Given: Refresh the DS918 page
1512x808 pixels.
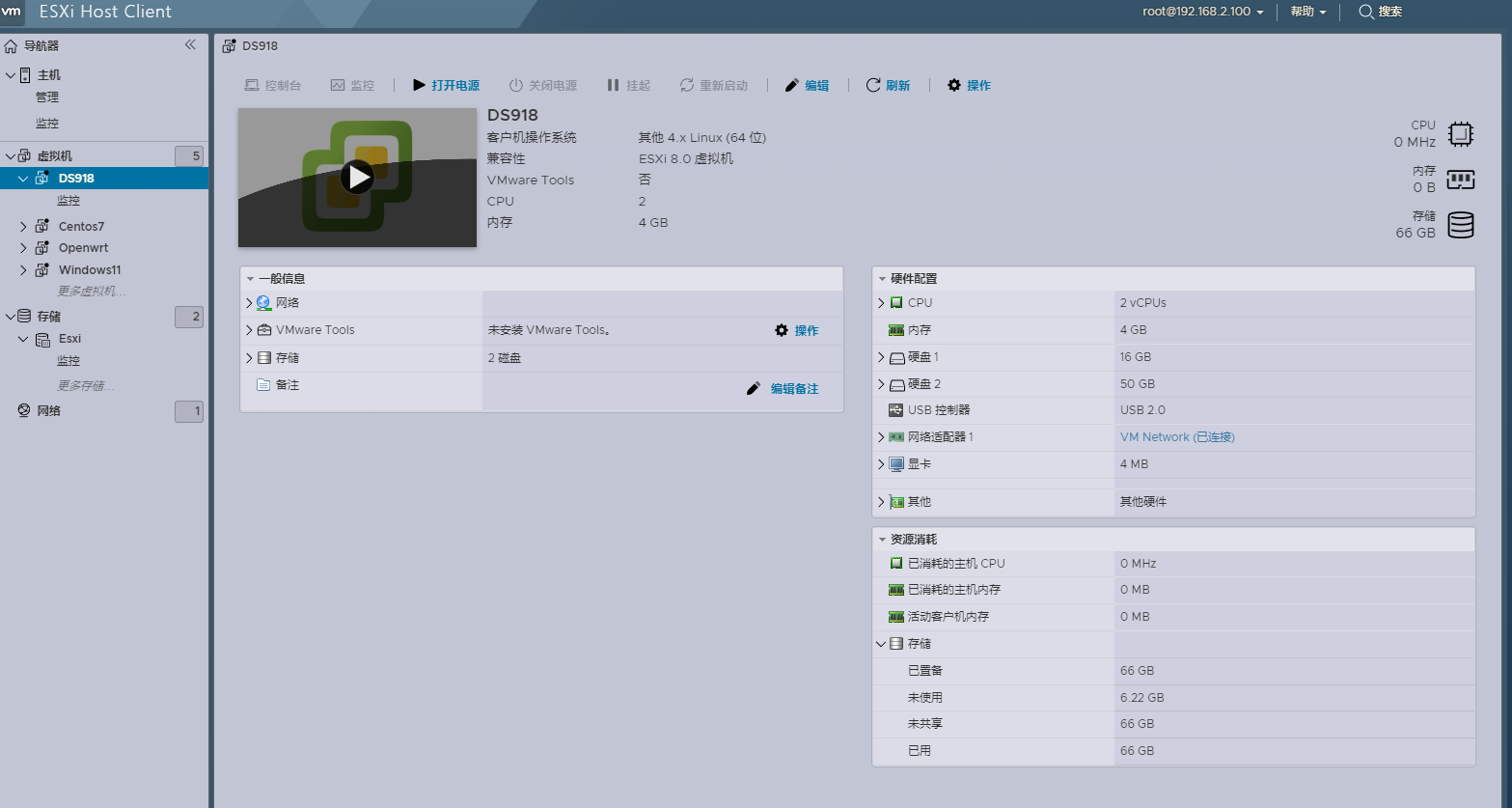Looking at the screenshot, I should 889,85.
